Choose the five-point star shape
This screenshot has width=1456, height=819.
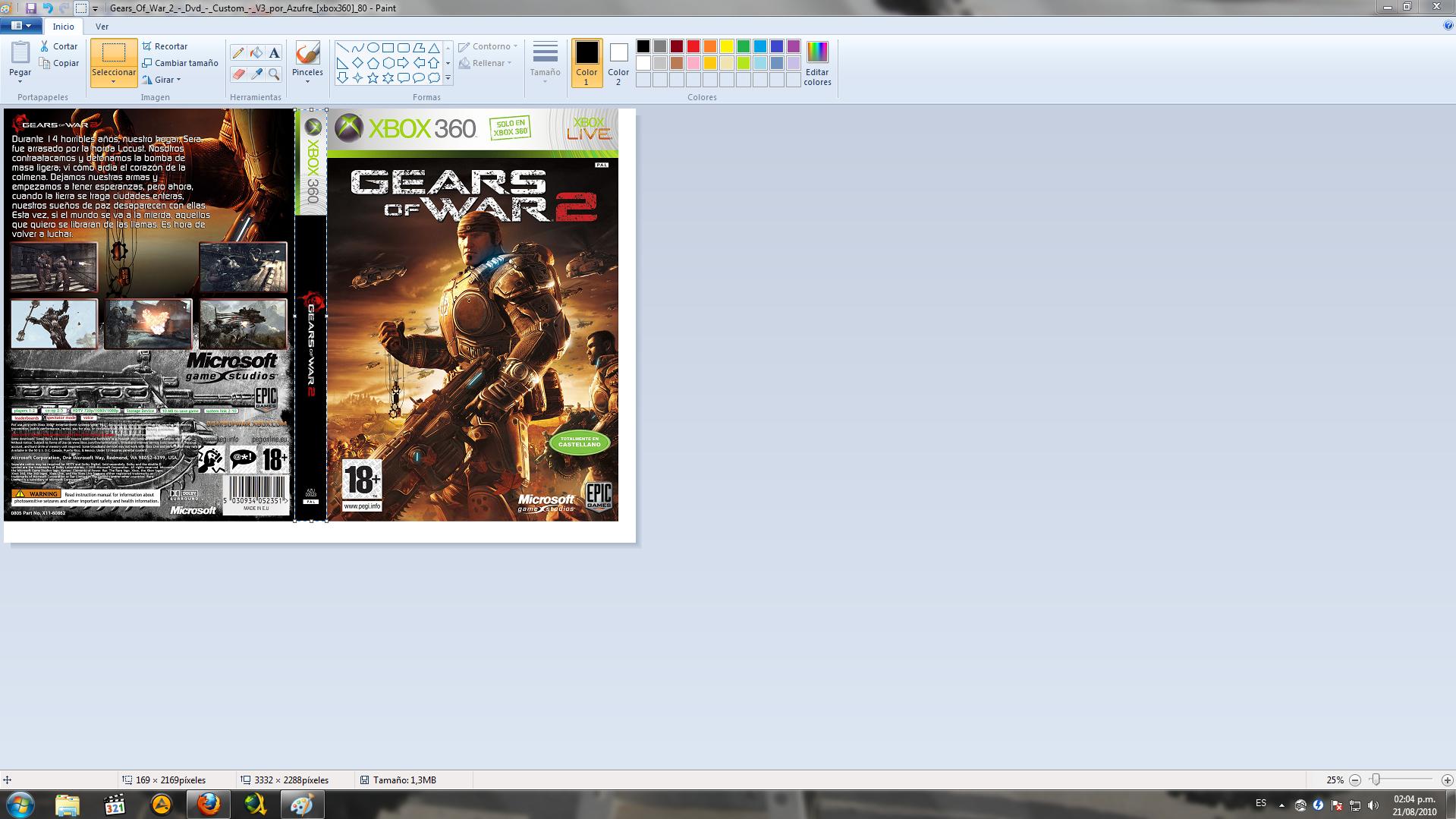373,77
